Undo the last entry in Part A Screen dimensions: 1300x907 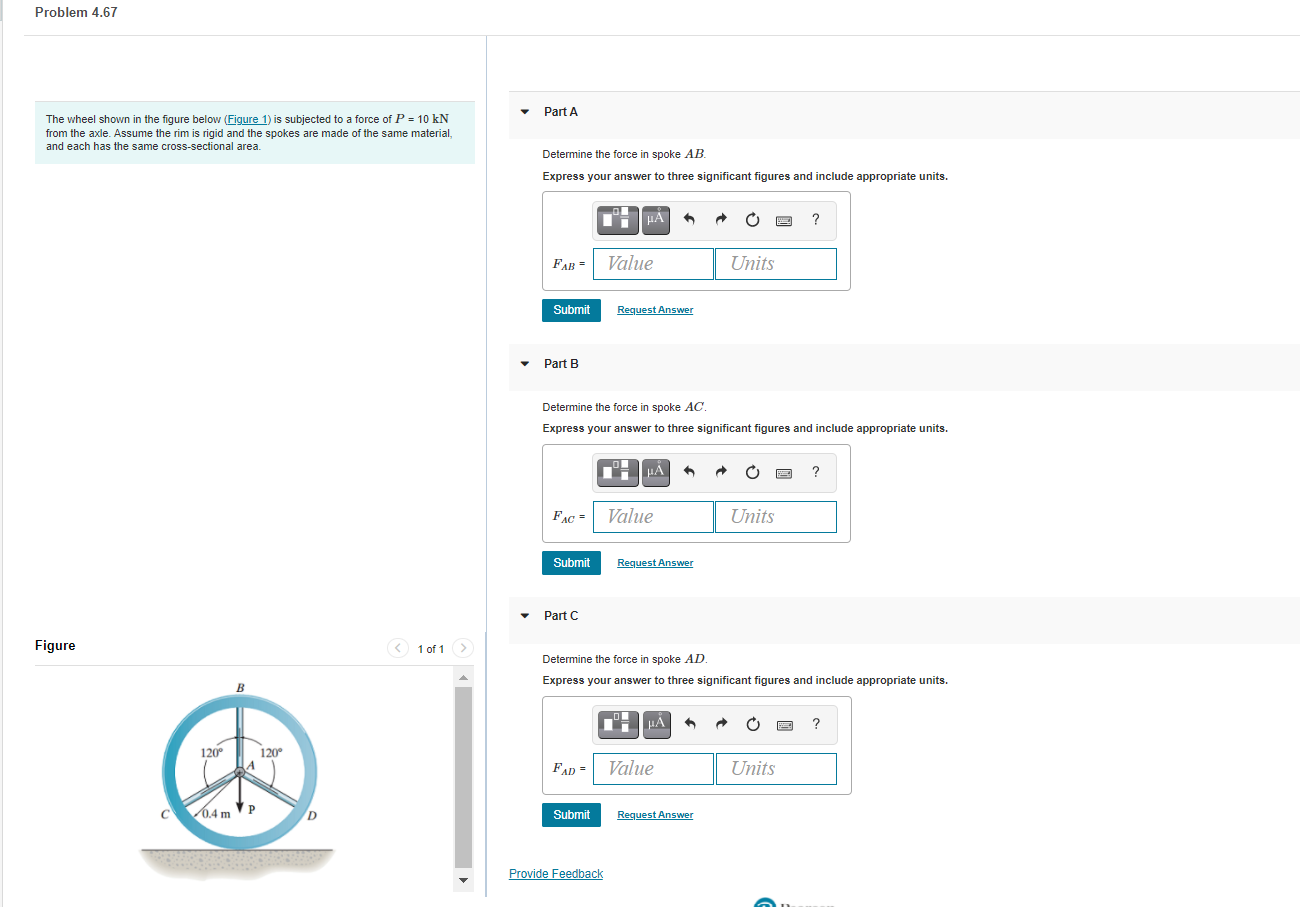[x=689, y=220]
